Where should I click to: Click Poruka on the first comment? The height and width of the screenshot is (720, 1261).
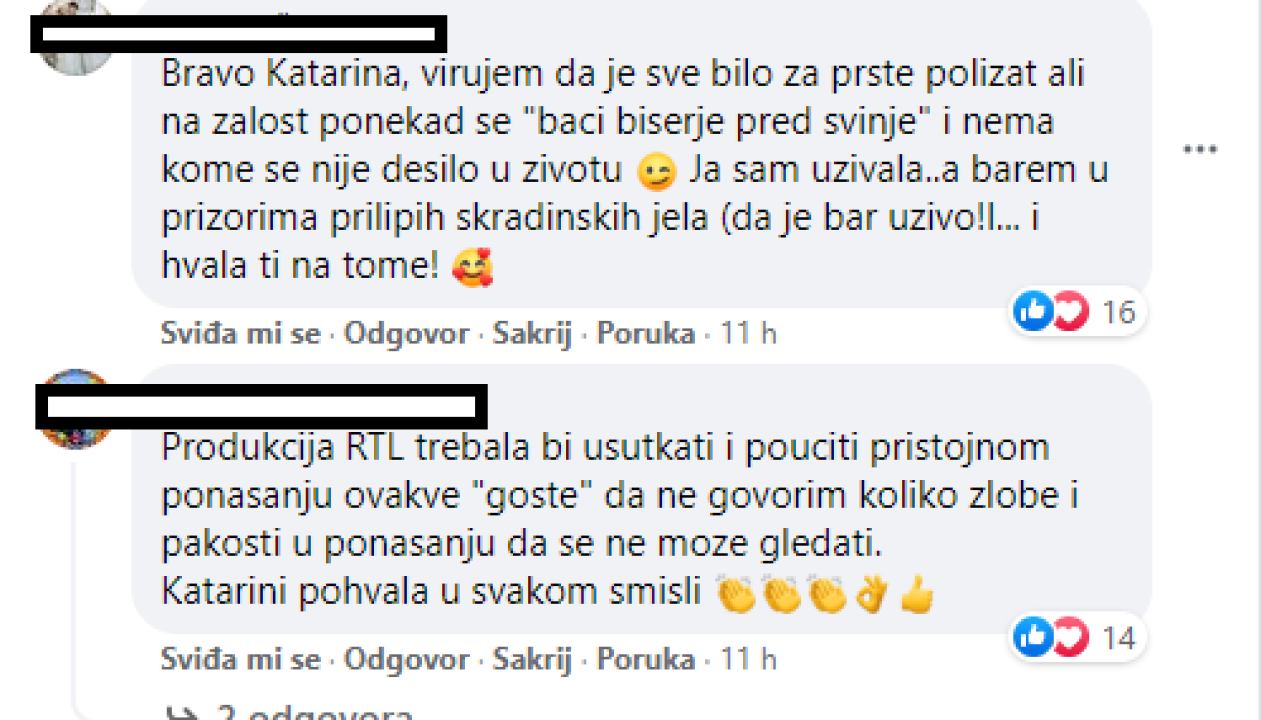[645, 333]
